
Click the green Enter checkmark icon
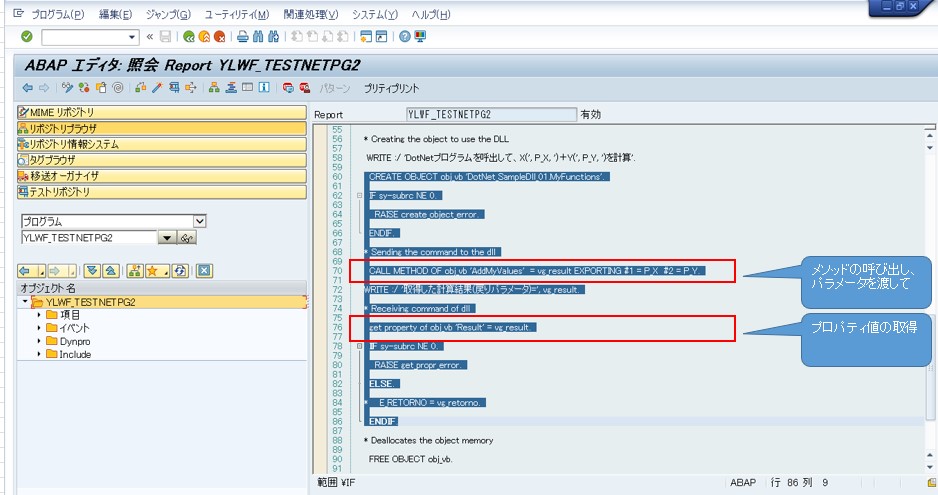26,37
